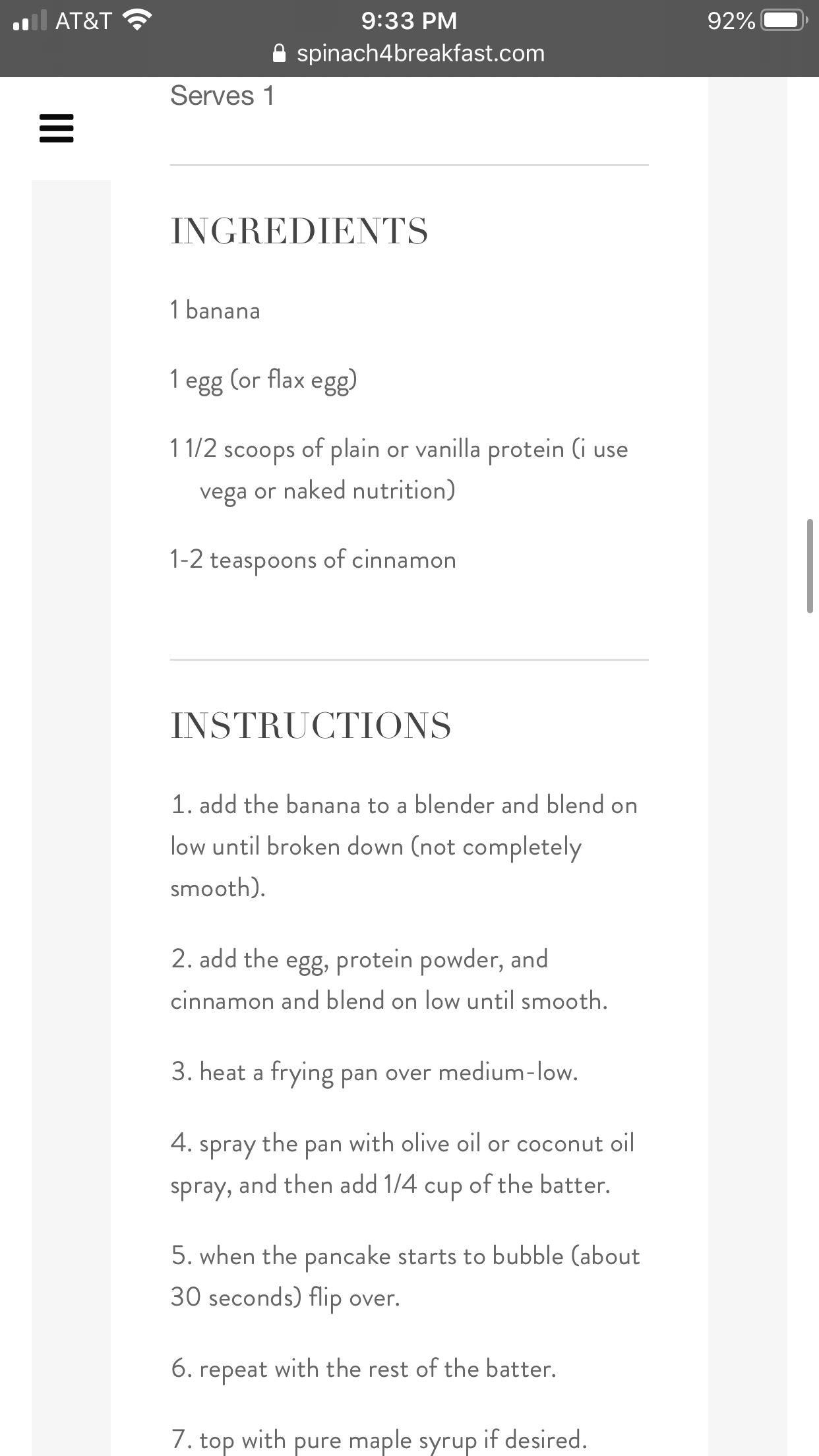Click step 3 about heating frying pan

tap(375, 1072)
